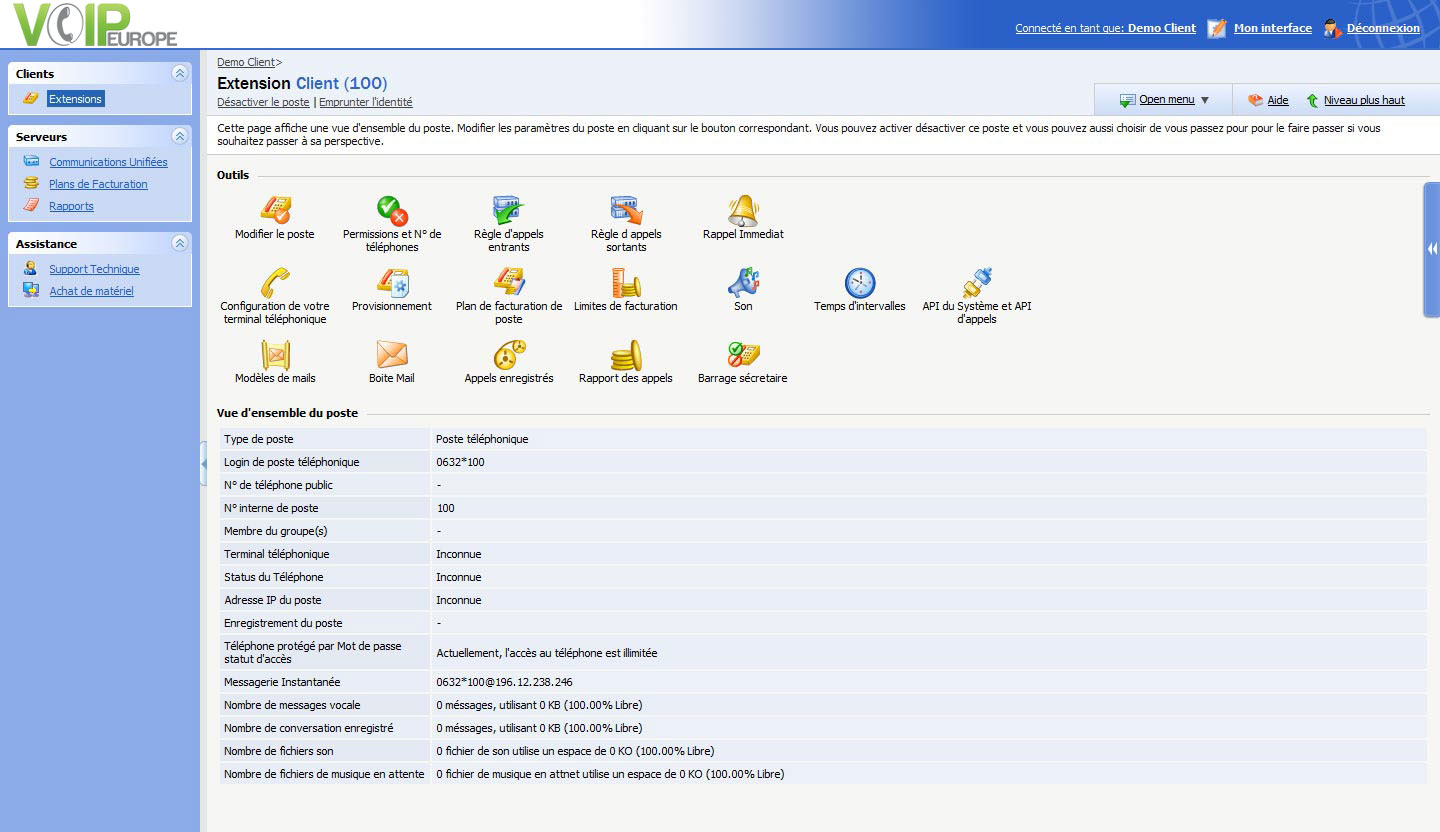This screenshot has height=832, width=1440.
Task: Click the Désactiver le poste link
Action: (x=263, y=102)
